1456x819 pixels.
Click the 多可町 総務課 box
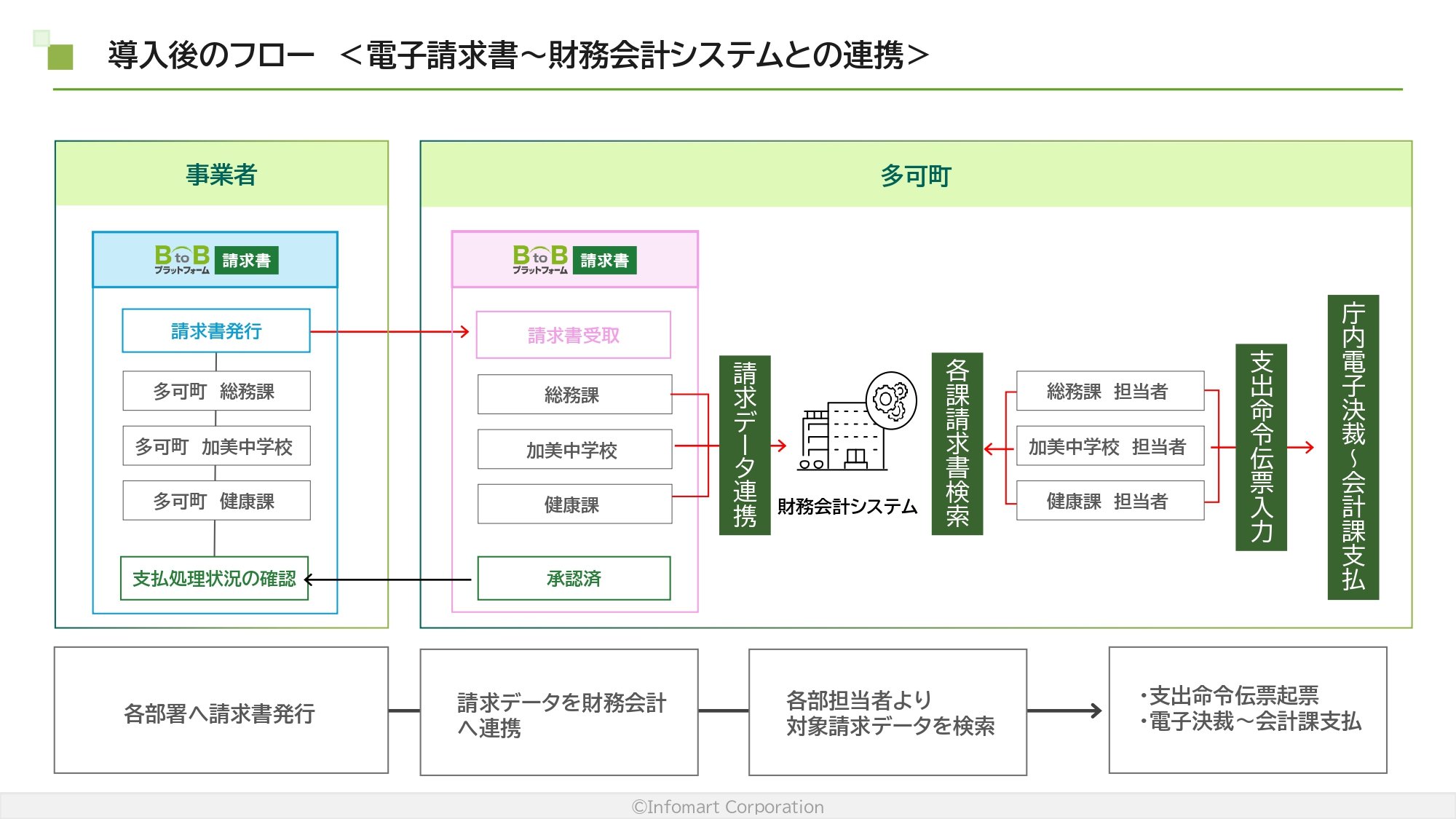[216, 391]
